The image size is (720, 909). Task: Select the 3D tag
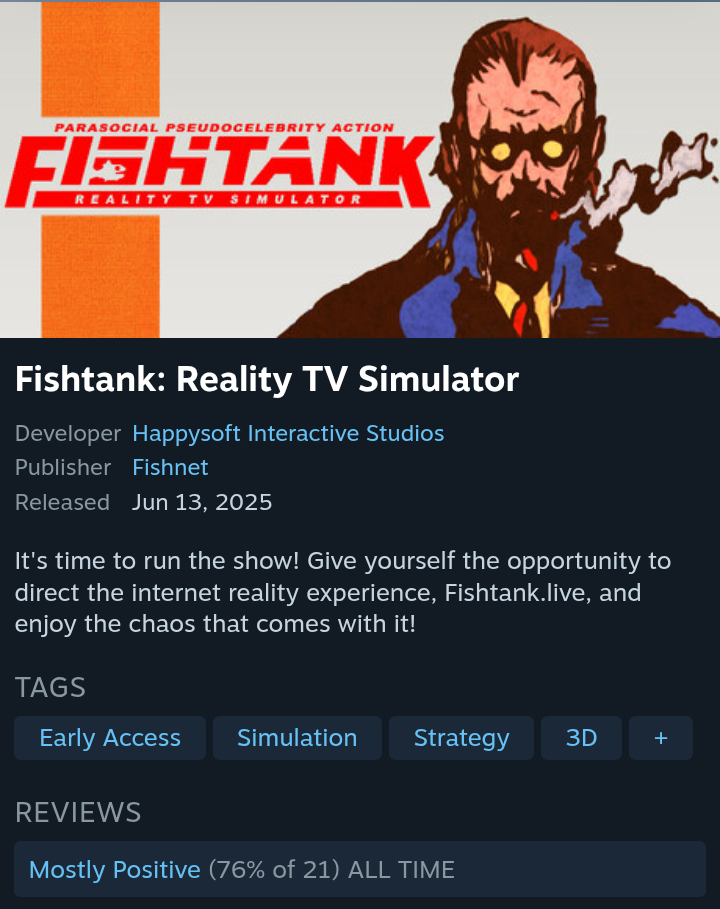tap(581, 738)
